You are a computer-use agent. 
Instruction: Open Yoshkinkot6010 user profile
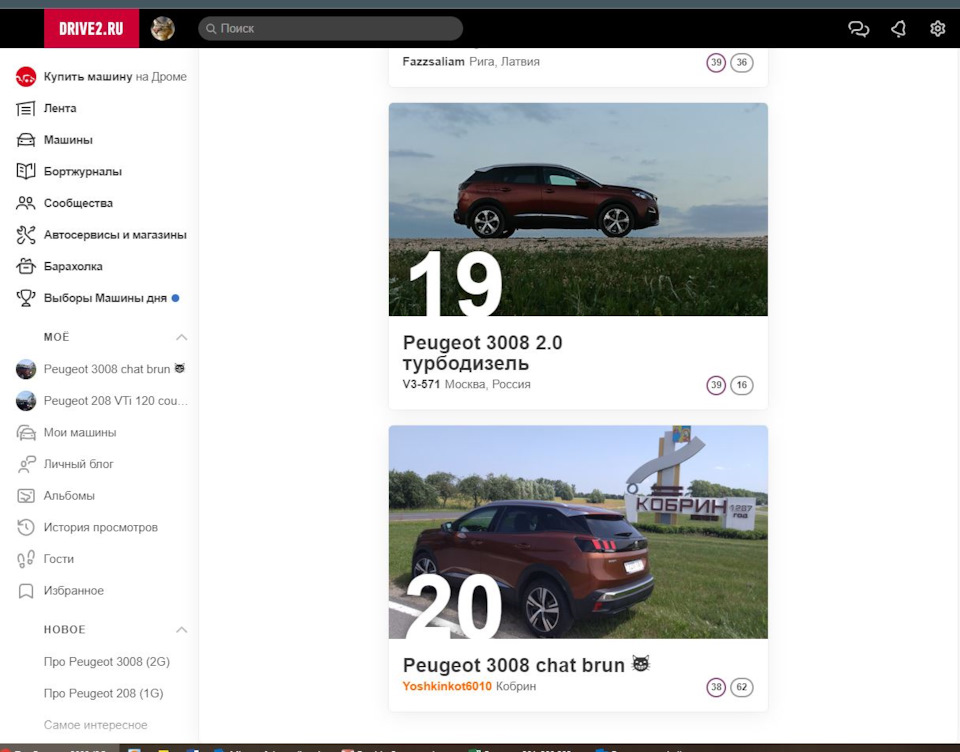point(447,686)
